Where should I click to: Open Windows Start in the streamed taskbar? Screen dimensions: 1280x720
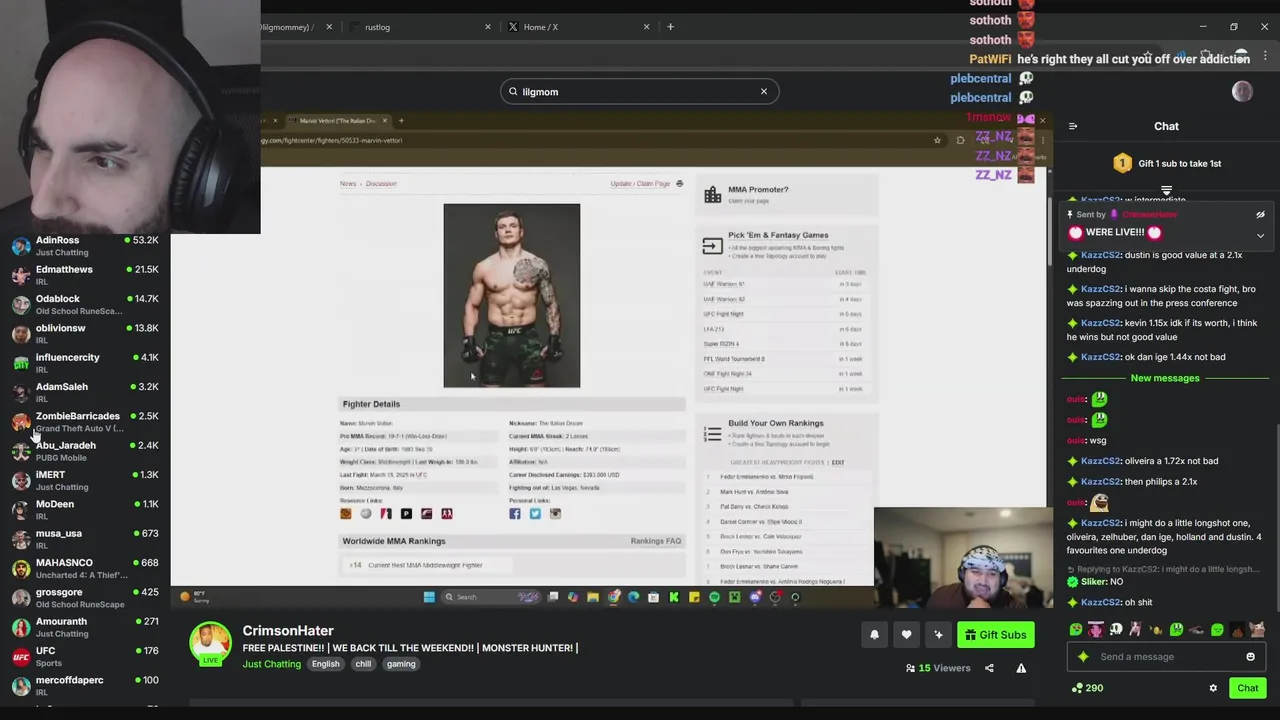[x=429, y=597]
